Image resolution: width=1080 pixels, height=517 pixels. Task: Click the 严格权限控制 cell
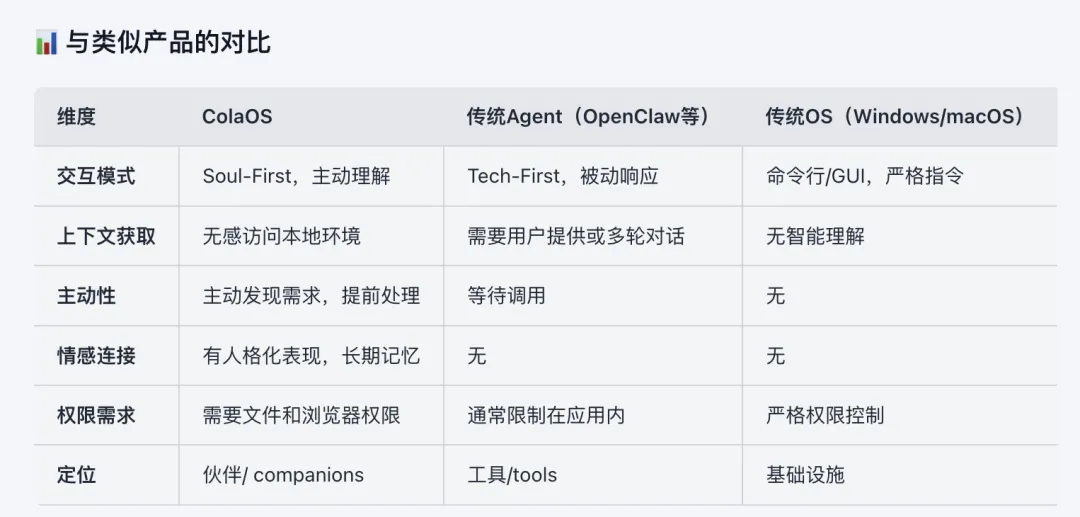pos(825,415)
